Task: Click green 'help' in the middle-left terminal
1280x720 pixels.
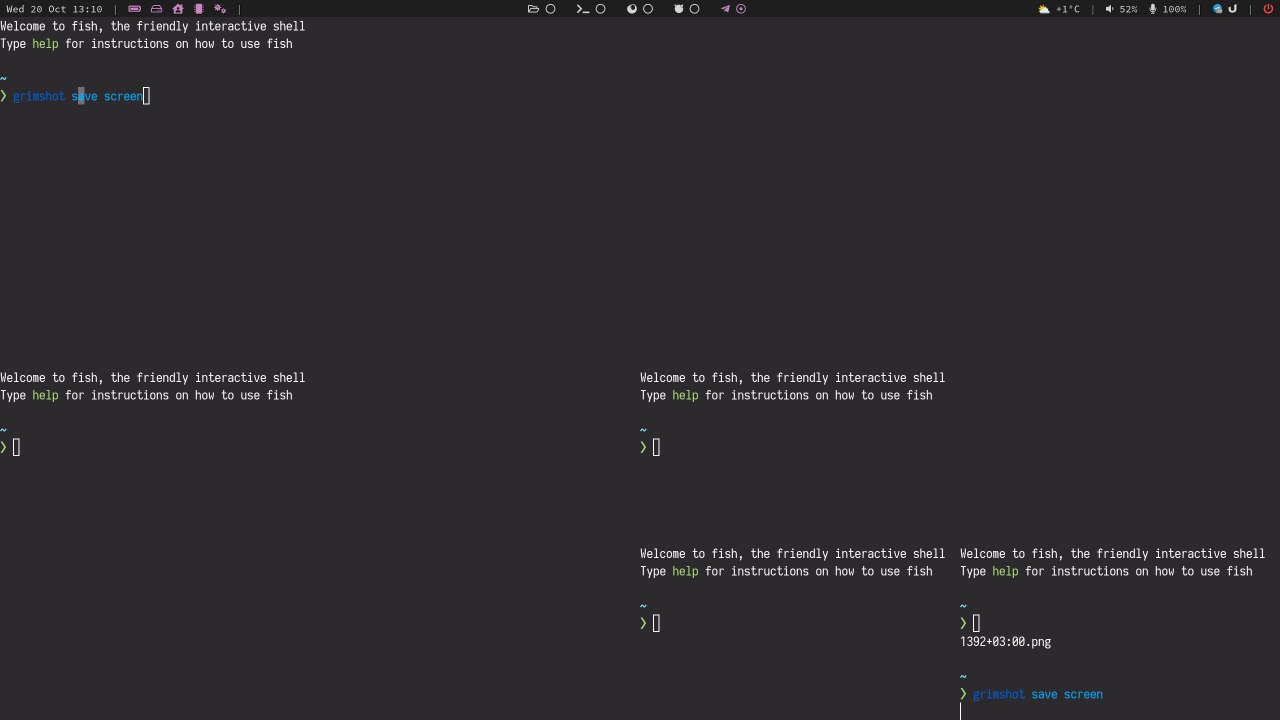Action: (x=45, y=395)
